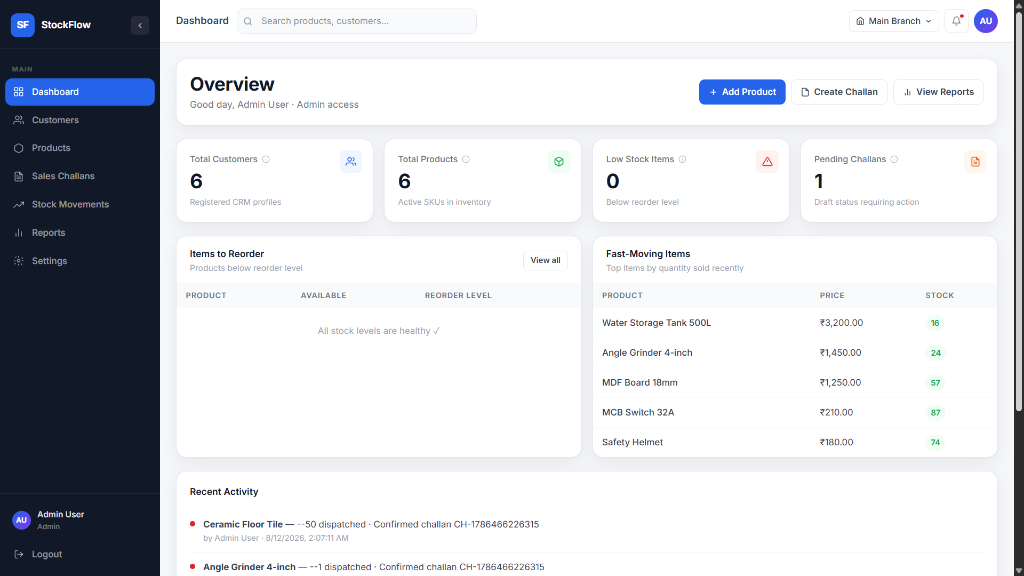Open notifications bell
Screen dimensions: 1024x576
click(x=956, y=21)
